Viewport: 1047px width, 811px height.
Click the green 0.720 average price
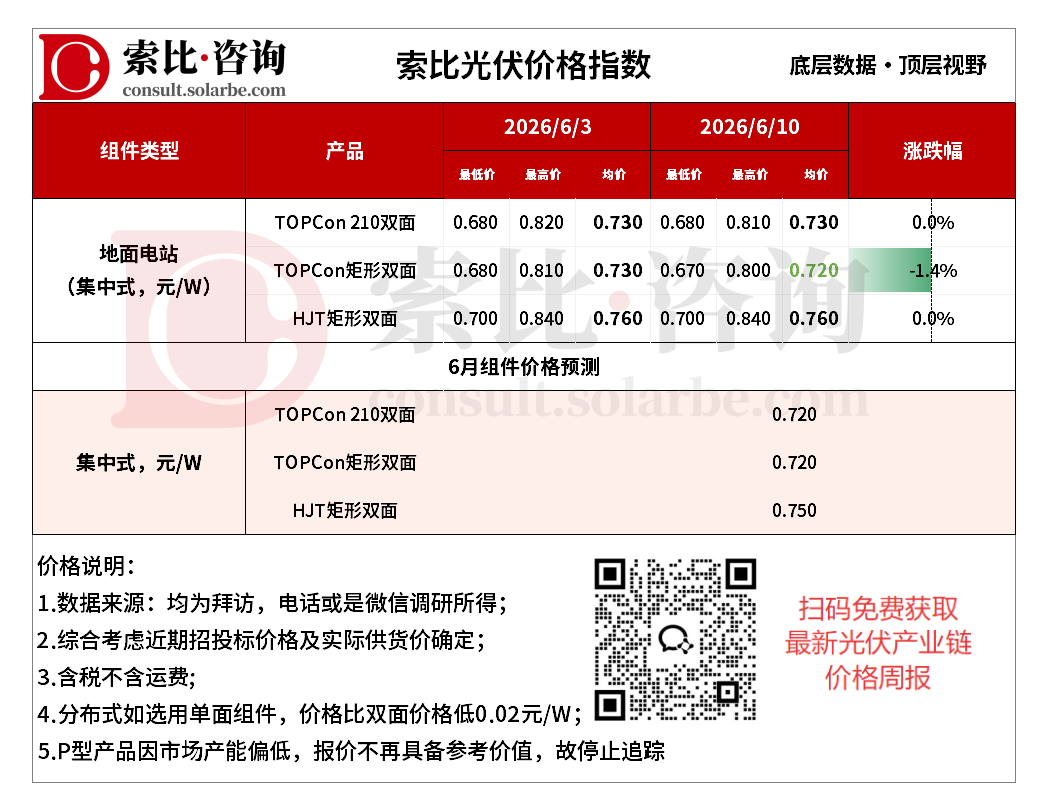click(x=814, y=270)
